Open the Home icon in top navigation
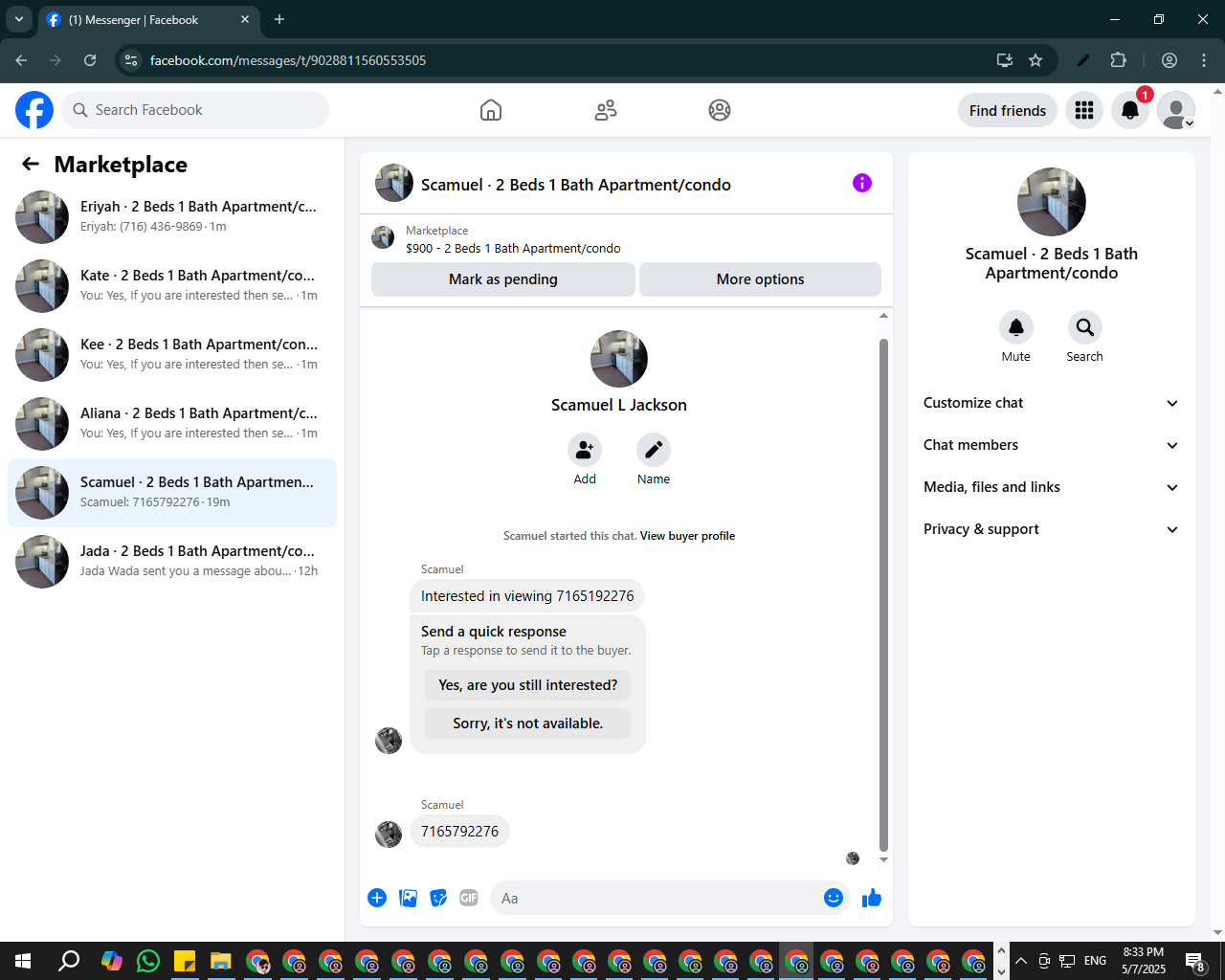 point(491,110)
